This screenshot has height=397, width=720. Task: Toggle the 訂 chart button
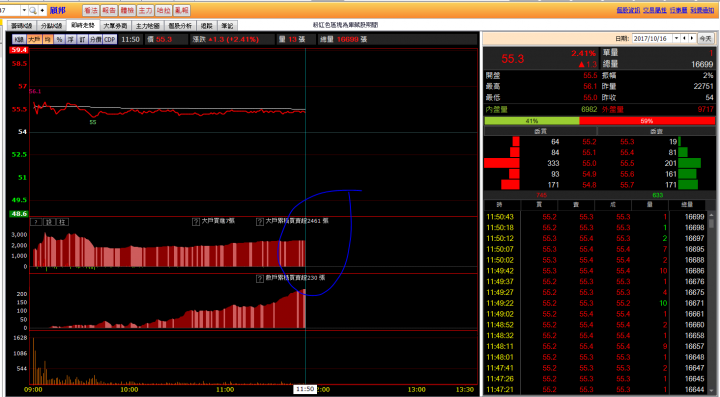tap(82, 39)
